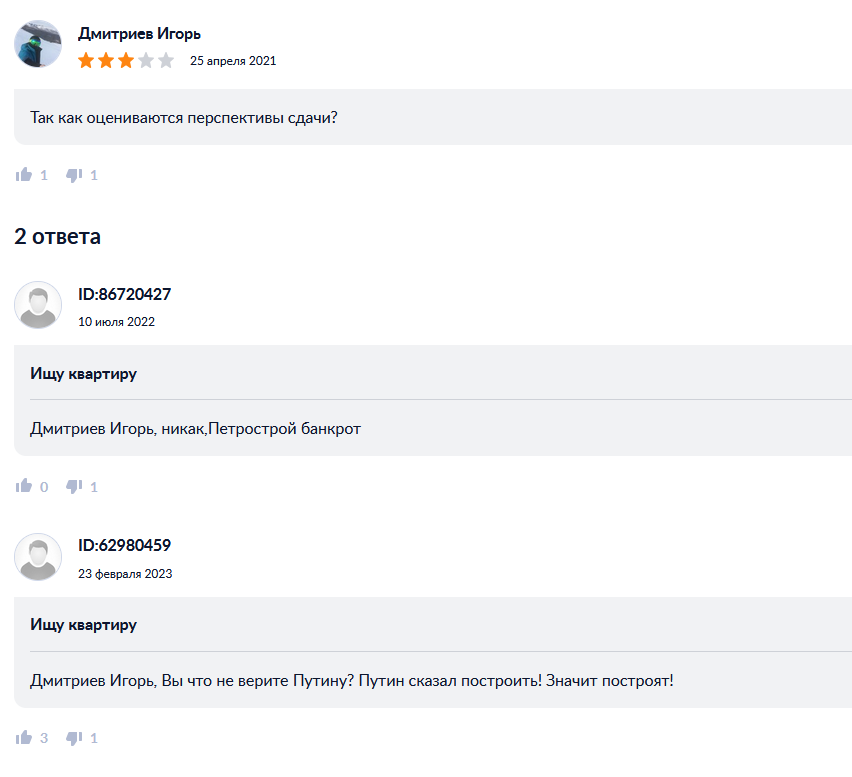Click the review text about перспективы сдачи
The height and width of the screenshot is (777, 852).
point(183,117)
